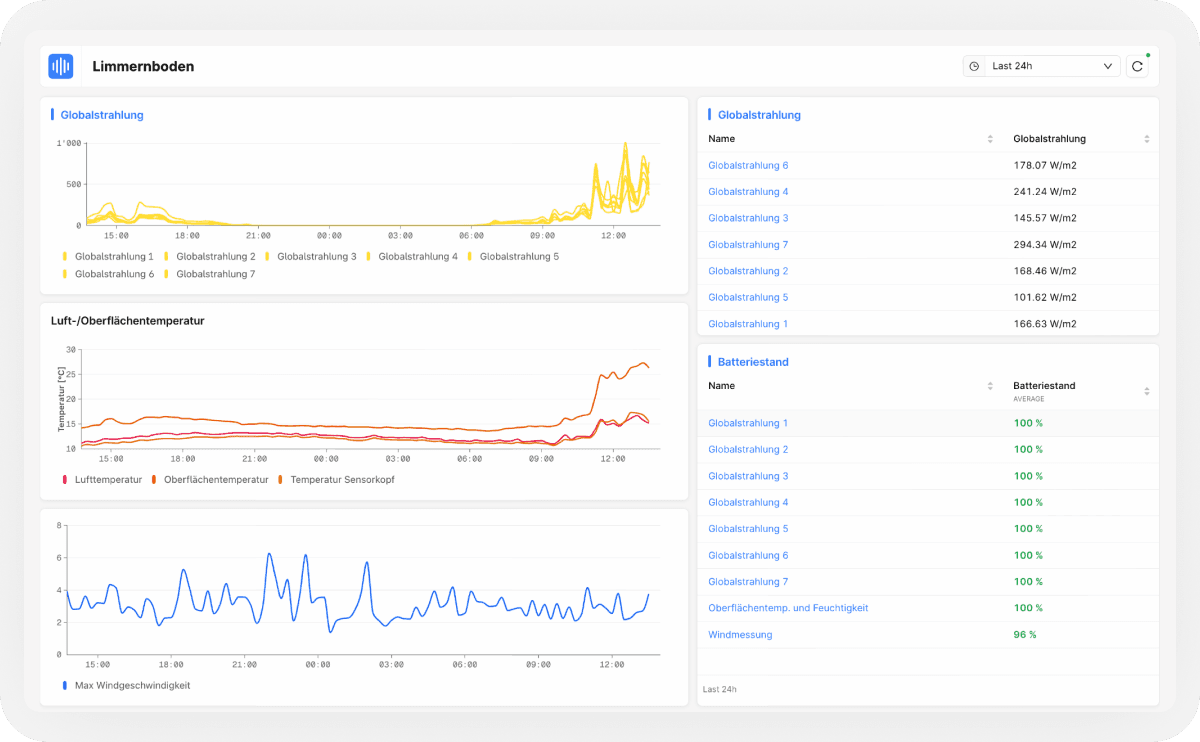Click the Batteriestand panel title

[x=753, y=362]
